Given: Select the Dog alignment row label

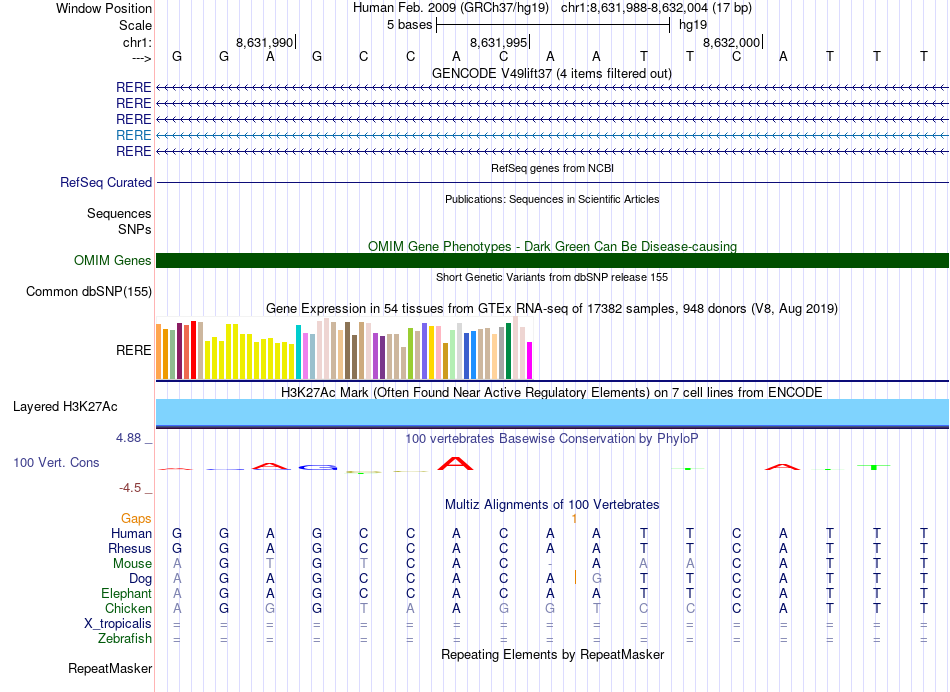Looking at the screenshot, I should pyautogui.click(x=140, y=579).
